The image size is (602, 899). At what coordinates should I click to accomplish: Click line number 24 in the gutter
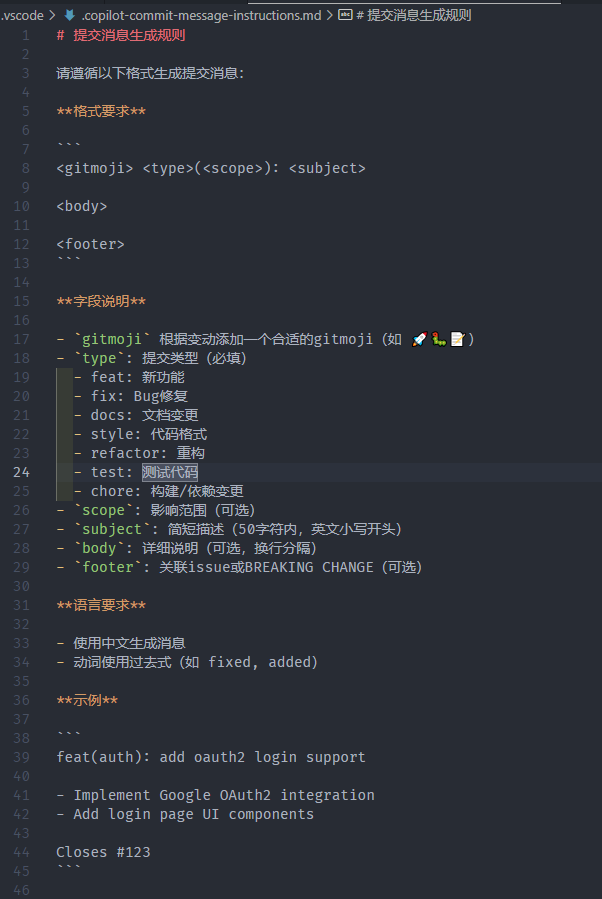pos(21,472)
